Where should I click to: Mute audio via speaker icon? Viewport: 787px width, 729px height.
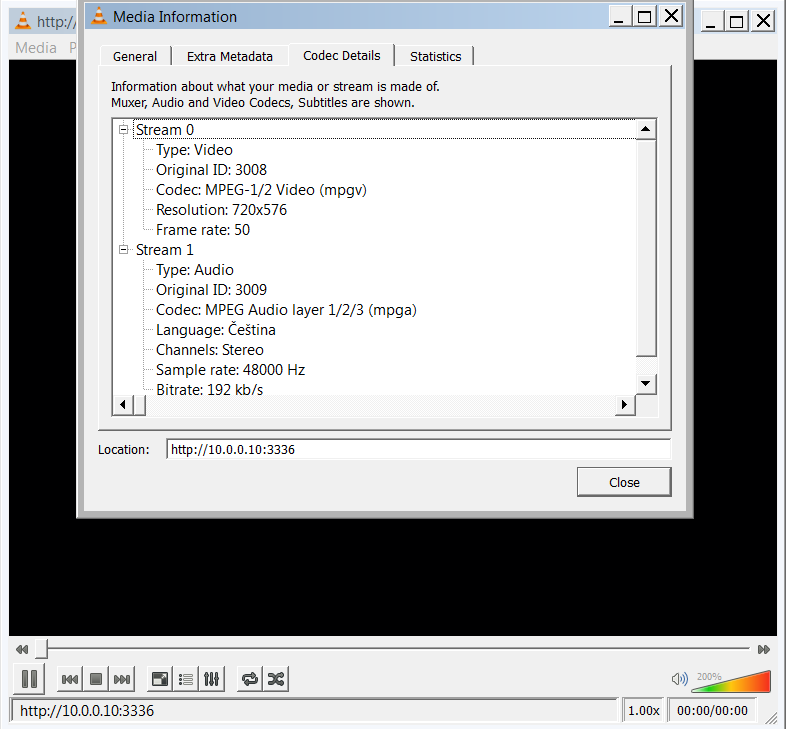point(679,679)
